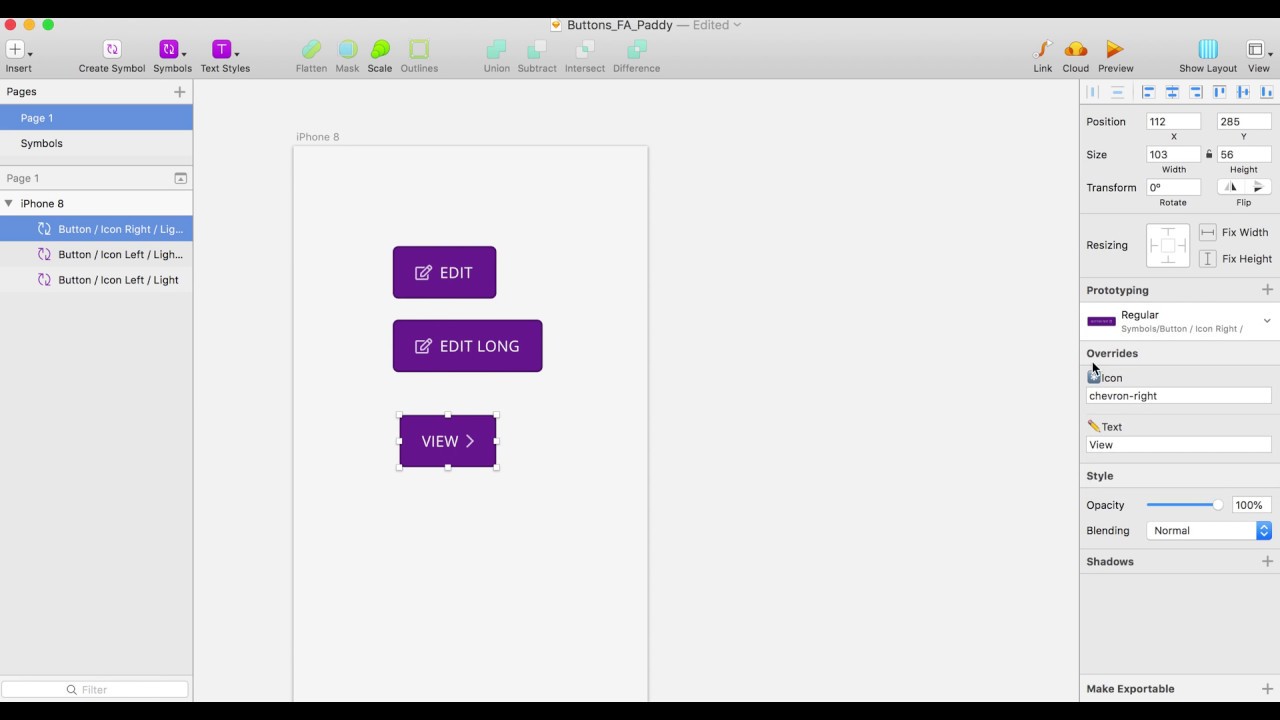
Task: Open the Blending mode dropdown
Action: (1264, 530)
